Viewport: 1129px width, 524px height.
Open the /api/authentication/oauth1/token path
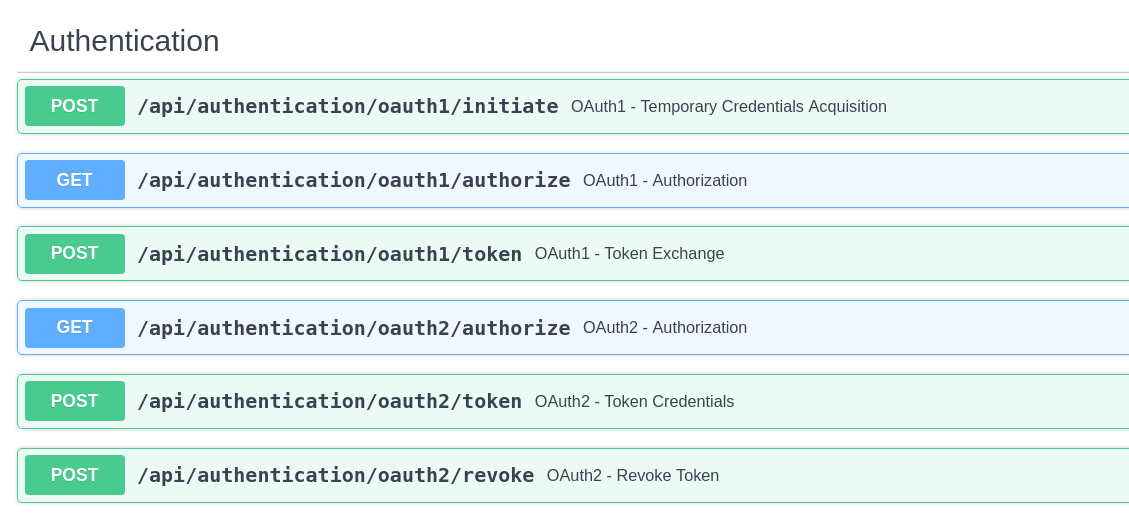point(329,254)
